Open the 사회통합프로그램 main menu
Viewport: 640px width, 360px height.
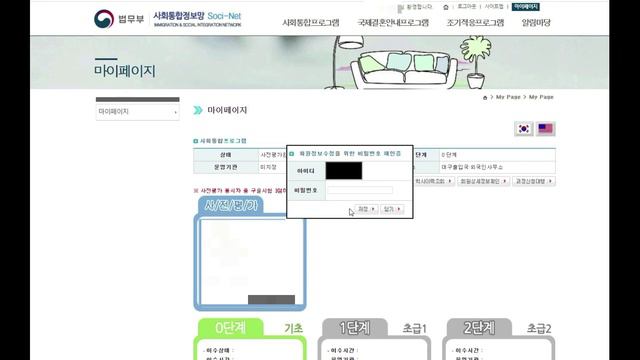coord(311,23)
